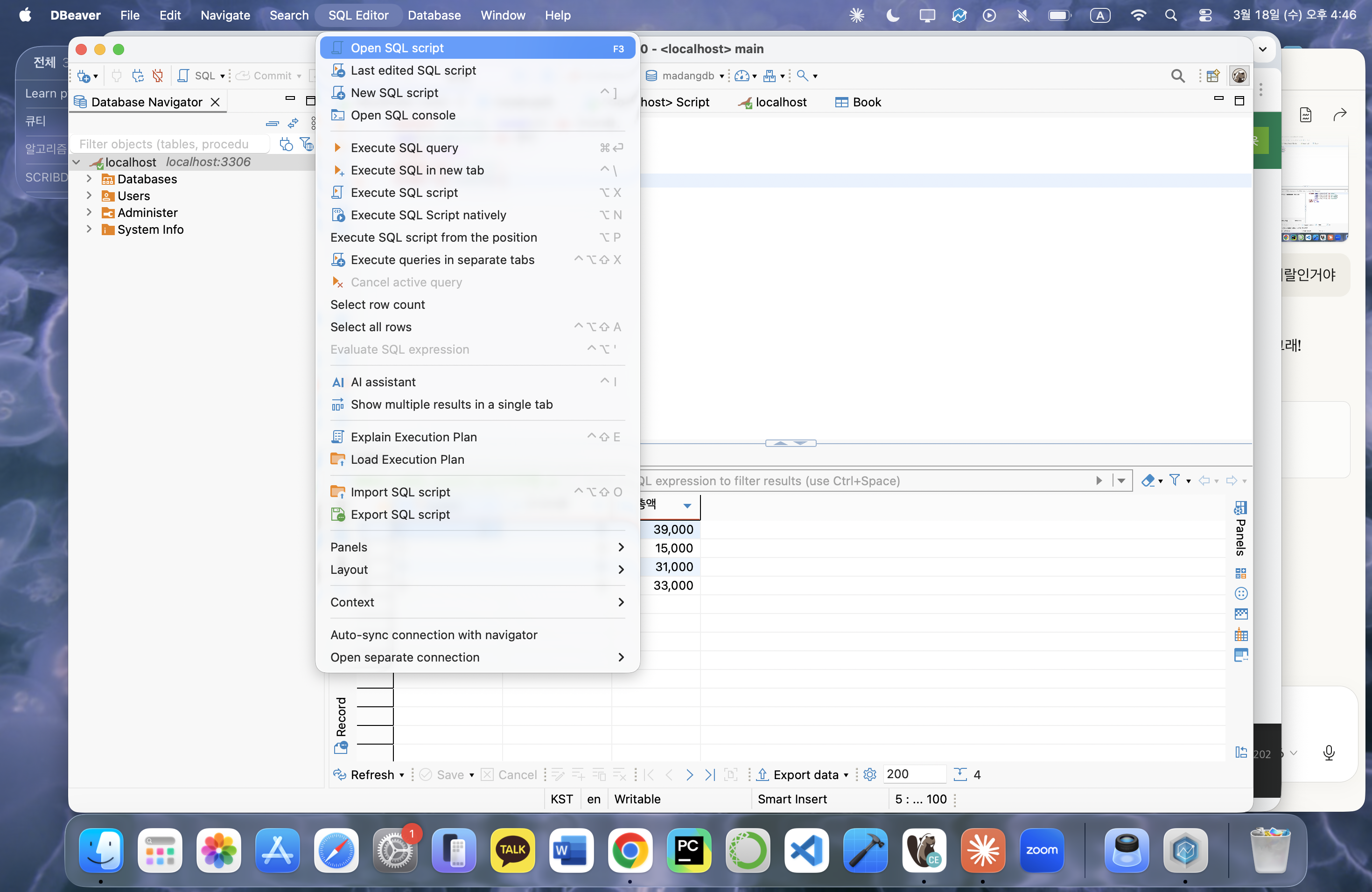
Task: Open DBeaver app icon in the Dock
Action: [x=924, y=850]
